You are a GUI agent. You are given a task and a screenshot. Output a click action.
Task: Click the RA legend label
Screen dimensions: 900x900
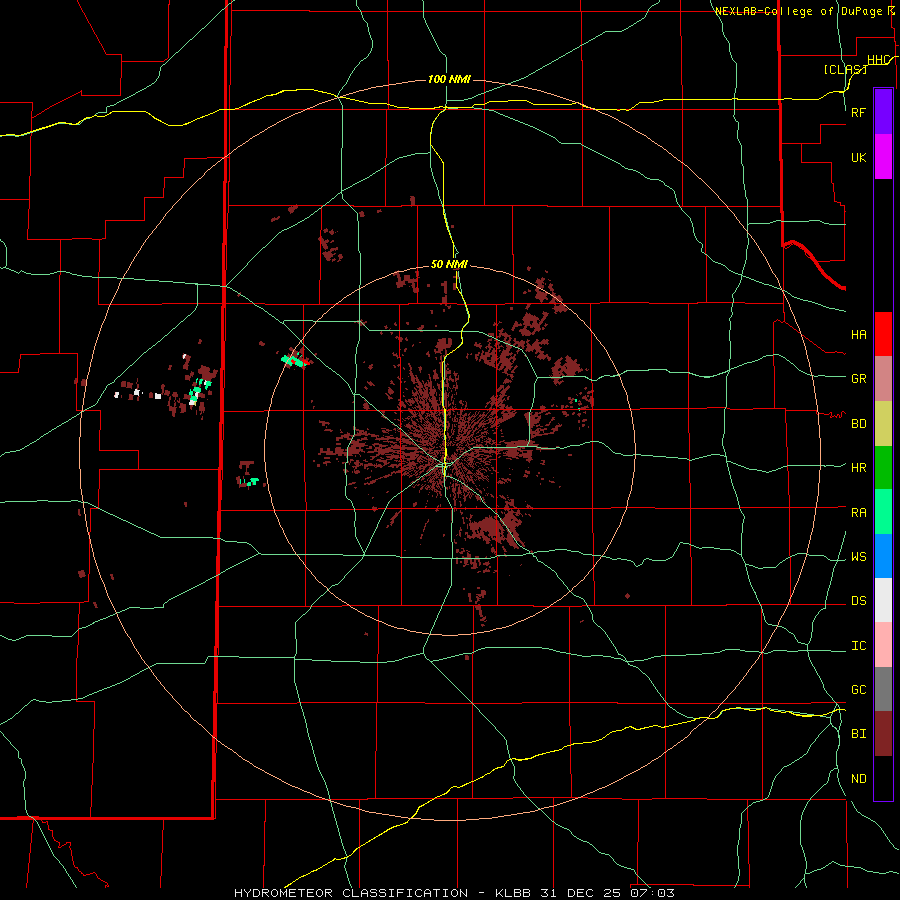[x=858, y=513]
